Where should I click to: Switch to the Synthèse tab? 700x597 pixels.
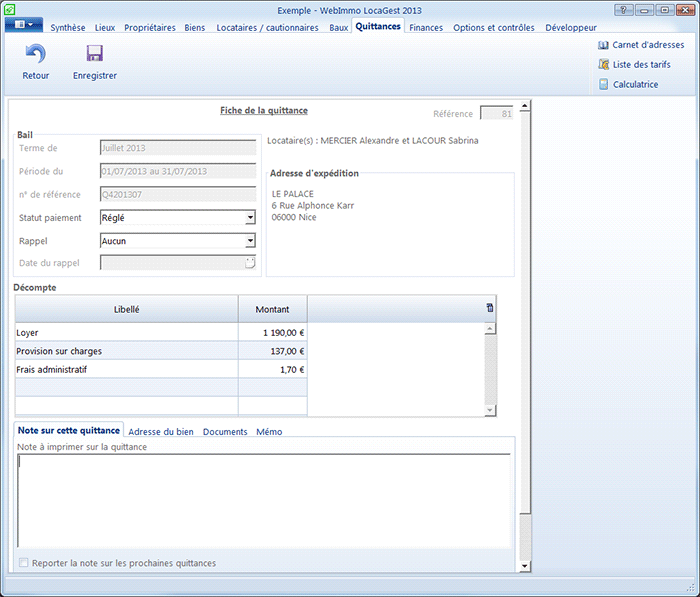coord(68,28)
